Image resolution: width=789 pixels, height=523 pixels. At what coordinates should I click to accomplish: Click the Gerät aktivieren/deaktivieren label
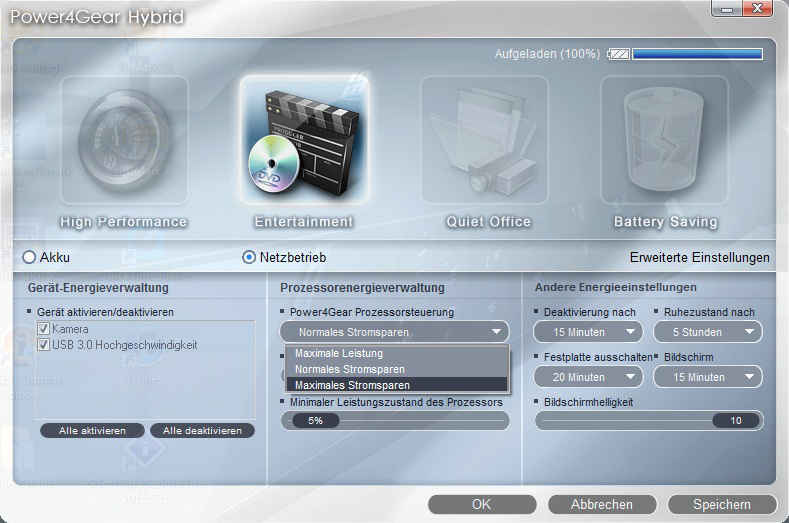(x=105, y=312)
